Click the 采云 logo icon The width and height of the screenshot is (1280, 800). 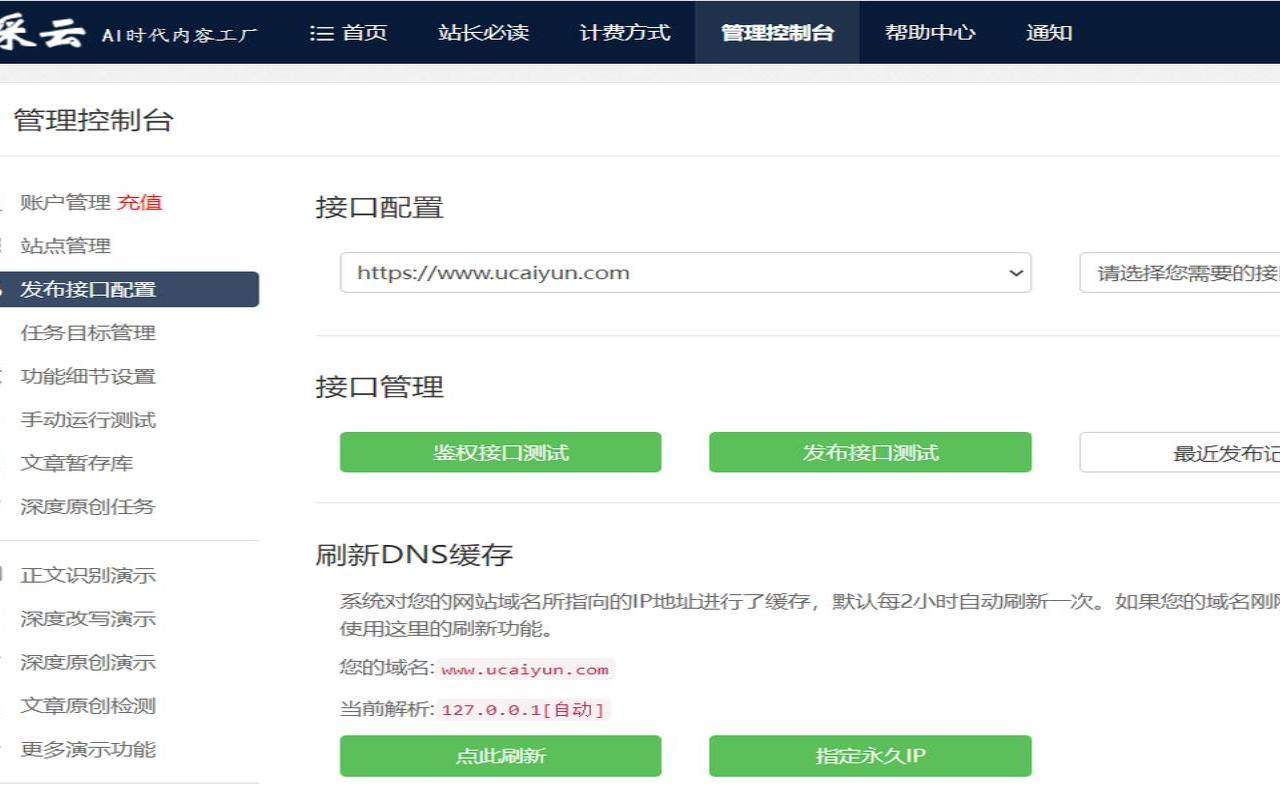pos(42,30)
